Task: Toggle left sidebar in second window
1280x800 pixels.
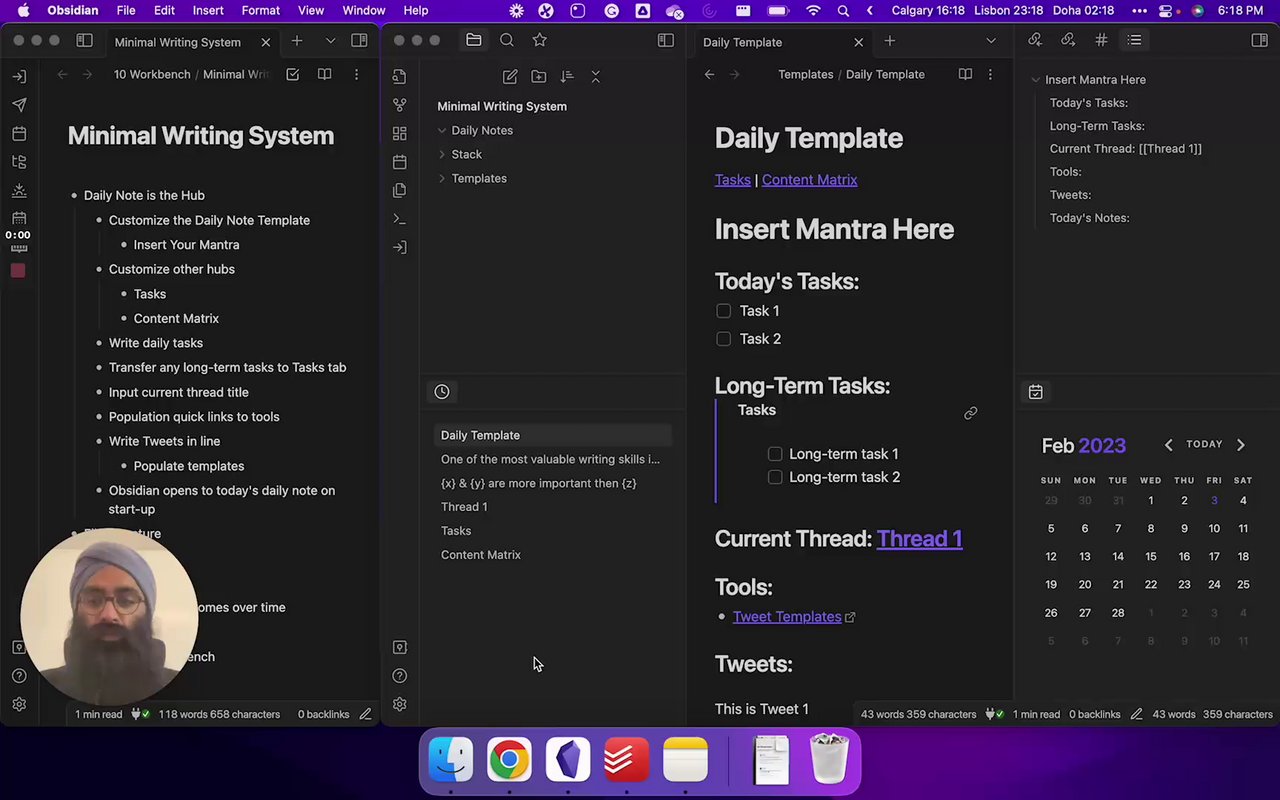Action: (x=665, y=40)
